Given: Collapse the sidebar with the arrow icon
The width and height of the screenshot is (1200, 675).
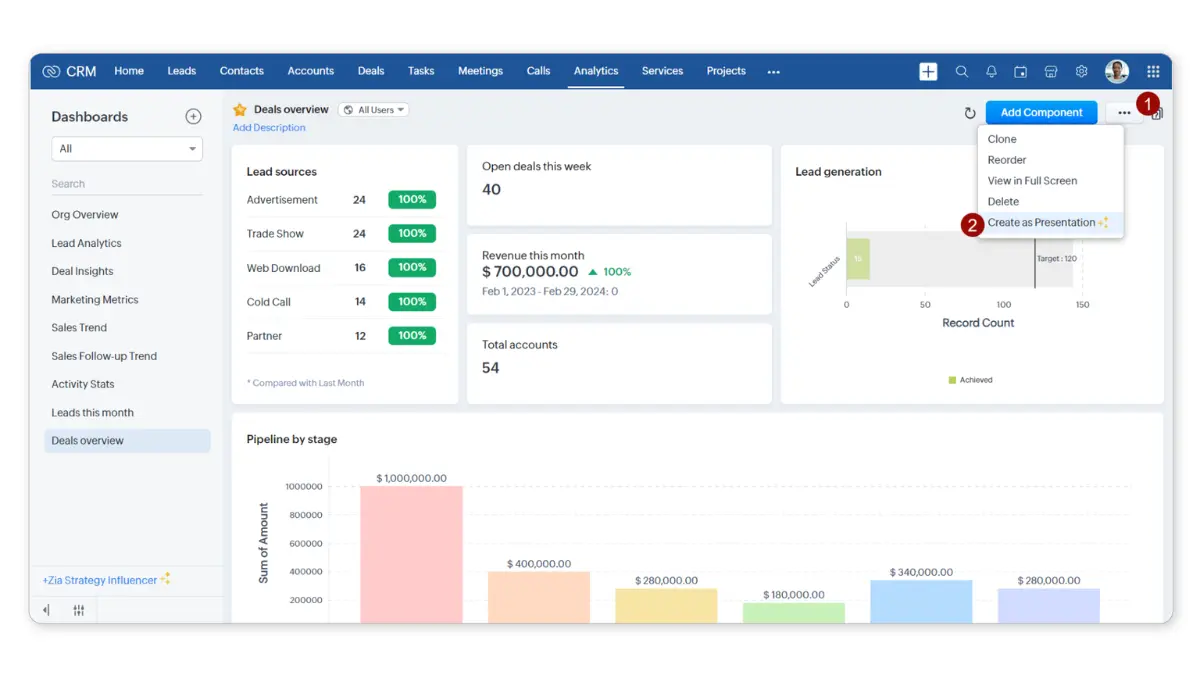Looking at the screenshot, I should [44, 609].
